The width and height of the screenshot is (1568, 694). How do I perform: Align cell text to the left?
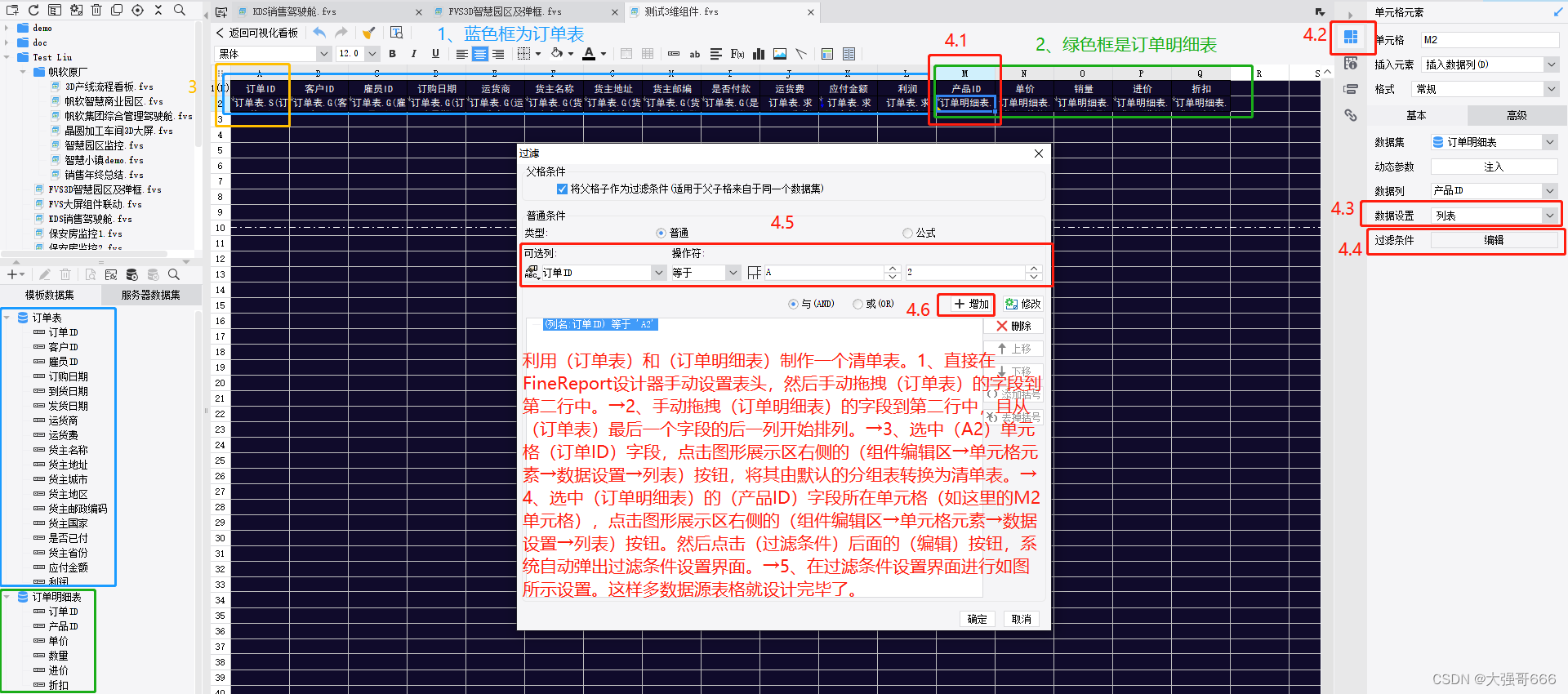tap(461, 54)
